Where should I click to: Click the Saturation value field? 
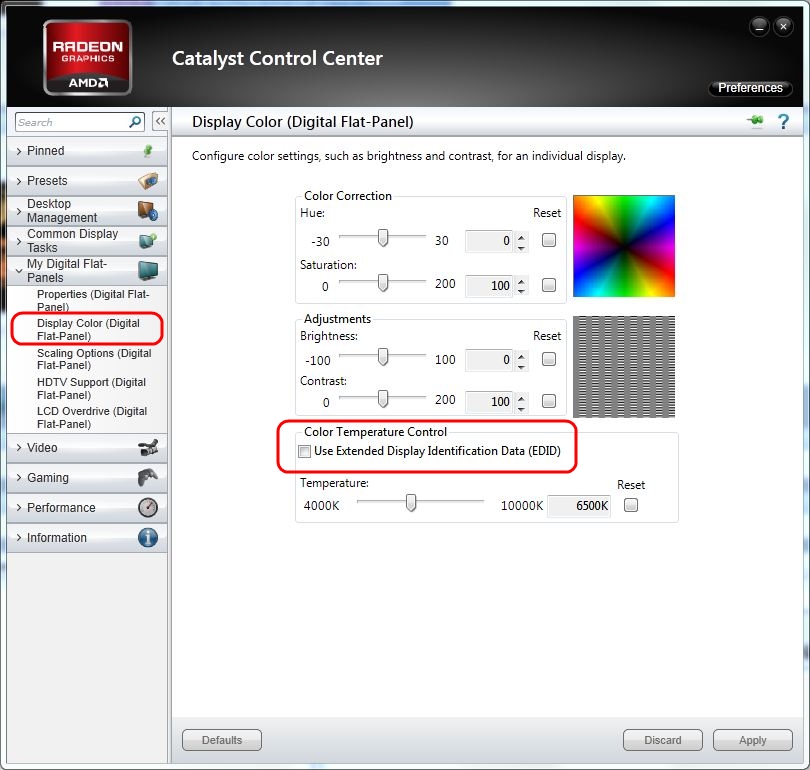click(489, 286)
